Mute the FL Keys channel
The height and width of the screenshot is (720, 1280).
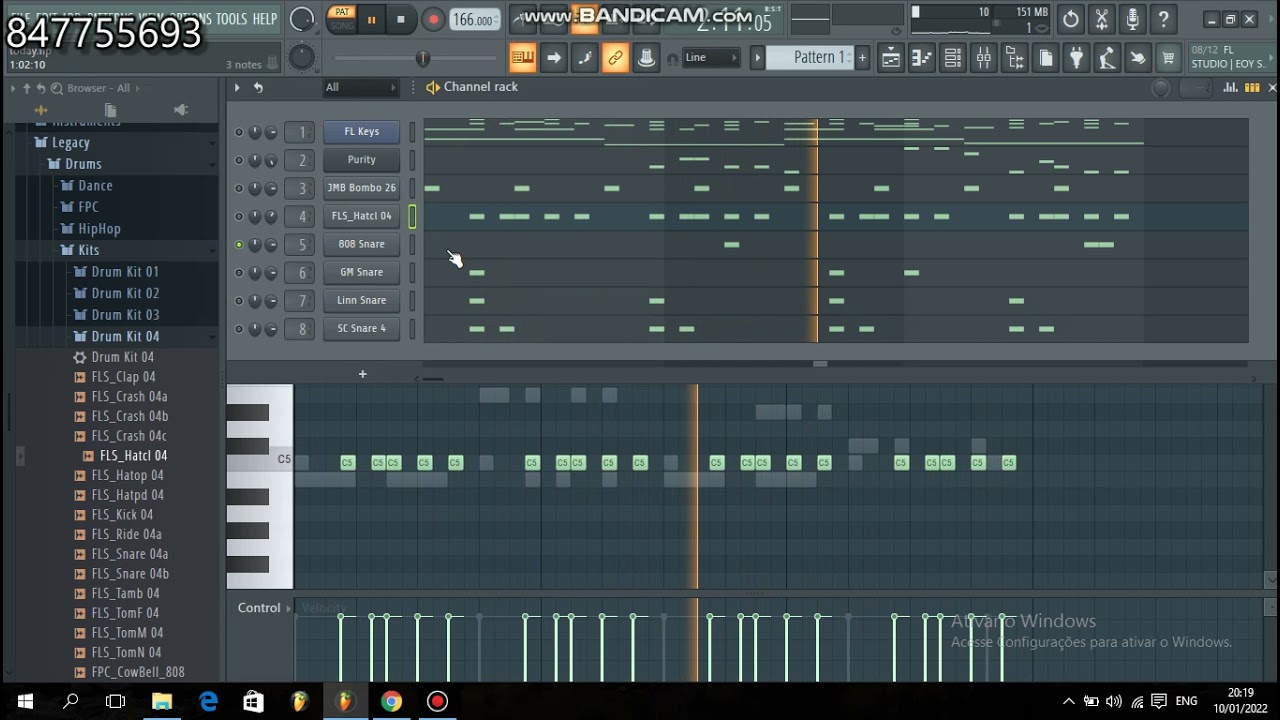(x=239, y=132)
